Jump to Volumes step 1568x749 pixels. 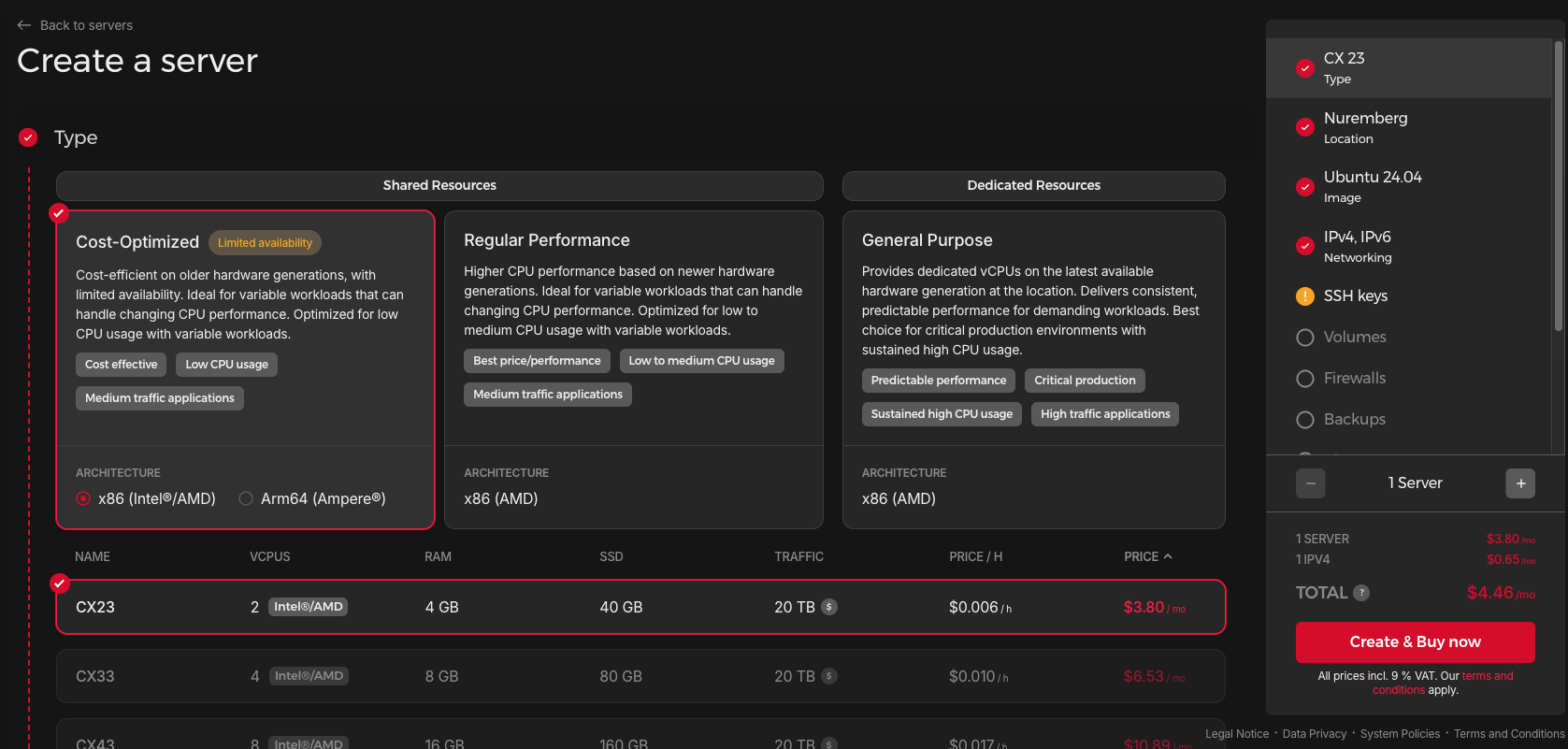point(1408,337)
